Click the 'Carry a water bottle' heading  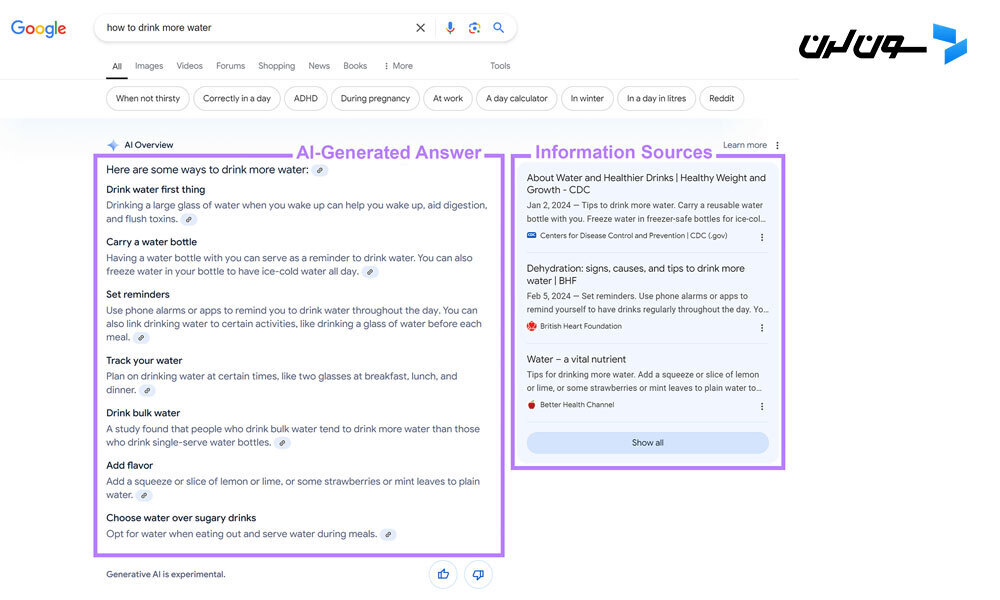point(151,242)
